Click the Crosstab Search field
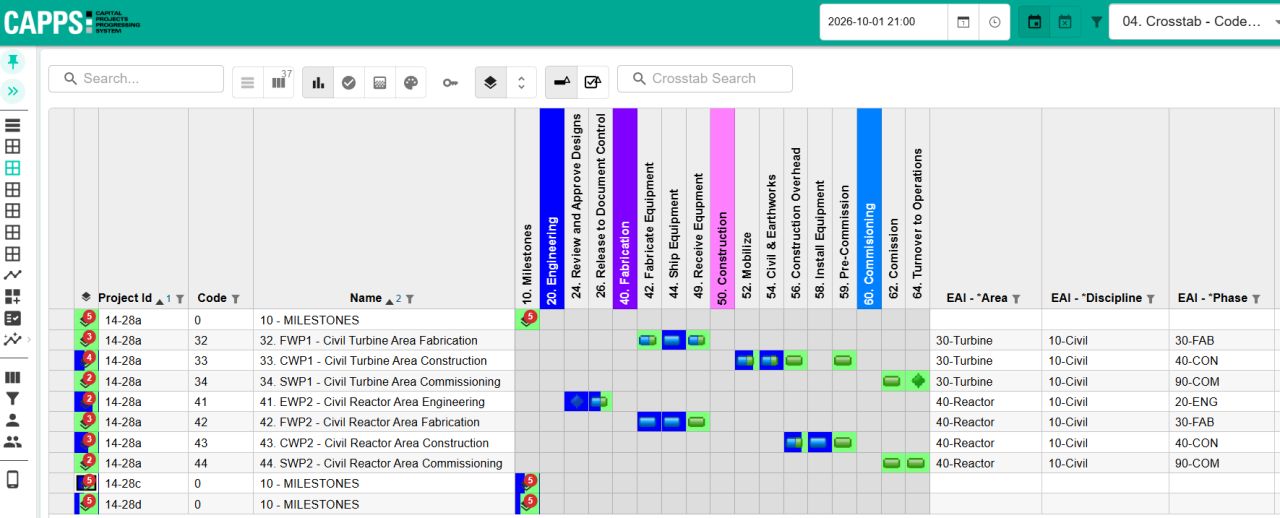 pos(705,79)
